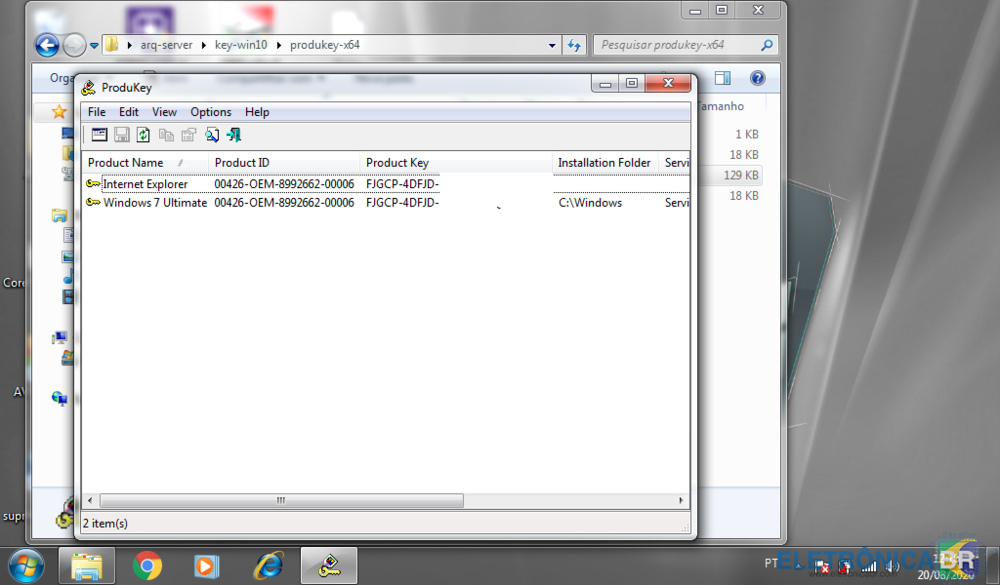Image resolution: width=1000 pixels, height=585 pixels.
Task: Select the Windows 7 Ultimate row
Action: pos(155,203)
